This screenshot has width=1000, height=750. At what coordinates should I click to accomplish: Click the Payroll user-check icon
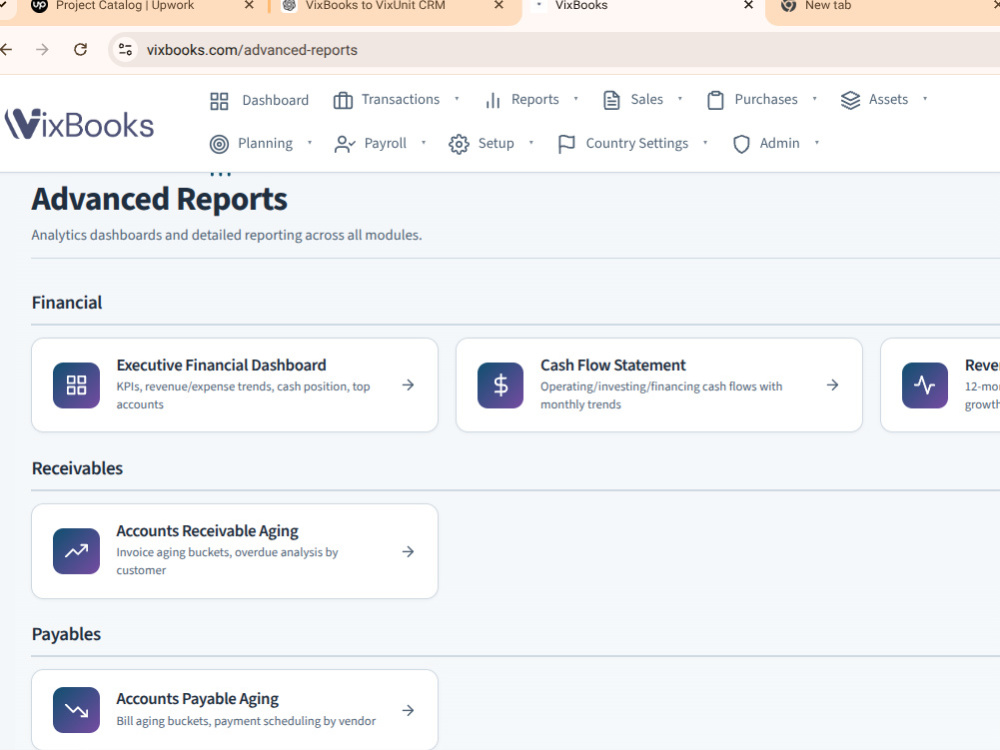pos(344,144)
